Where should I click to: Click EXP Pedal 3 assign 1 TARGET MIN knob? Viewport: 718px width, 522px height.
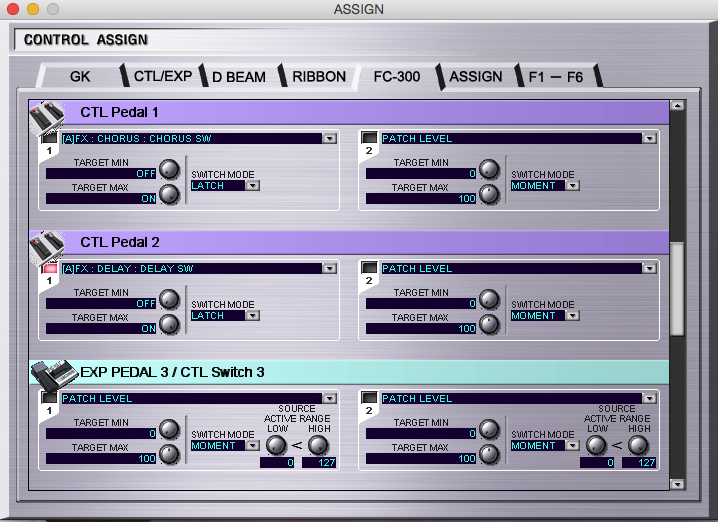pos(169,430)
